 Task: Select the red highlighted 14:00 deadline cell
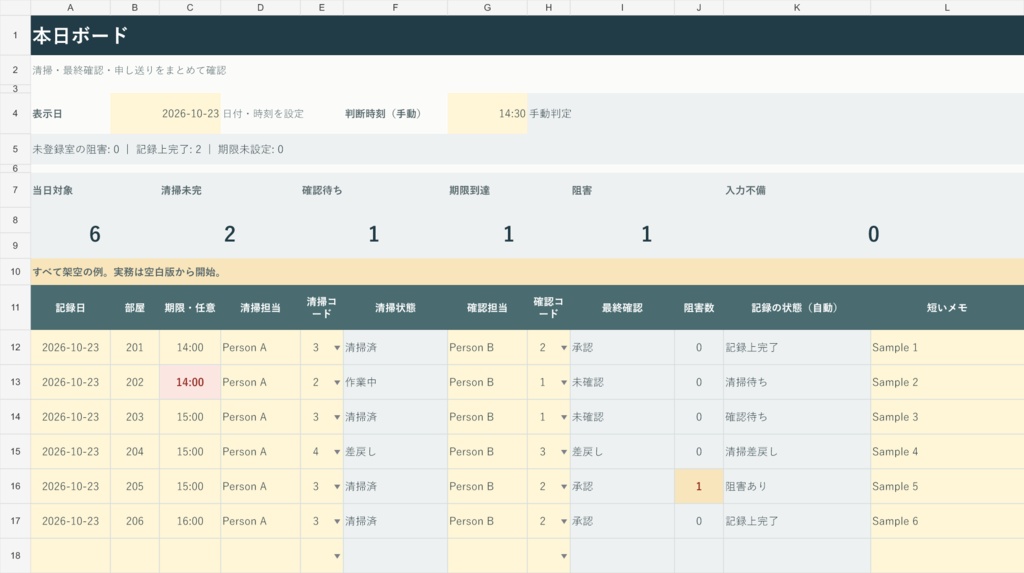click(190, 382)
